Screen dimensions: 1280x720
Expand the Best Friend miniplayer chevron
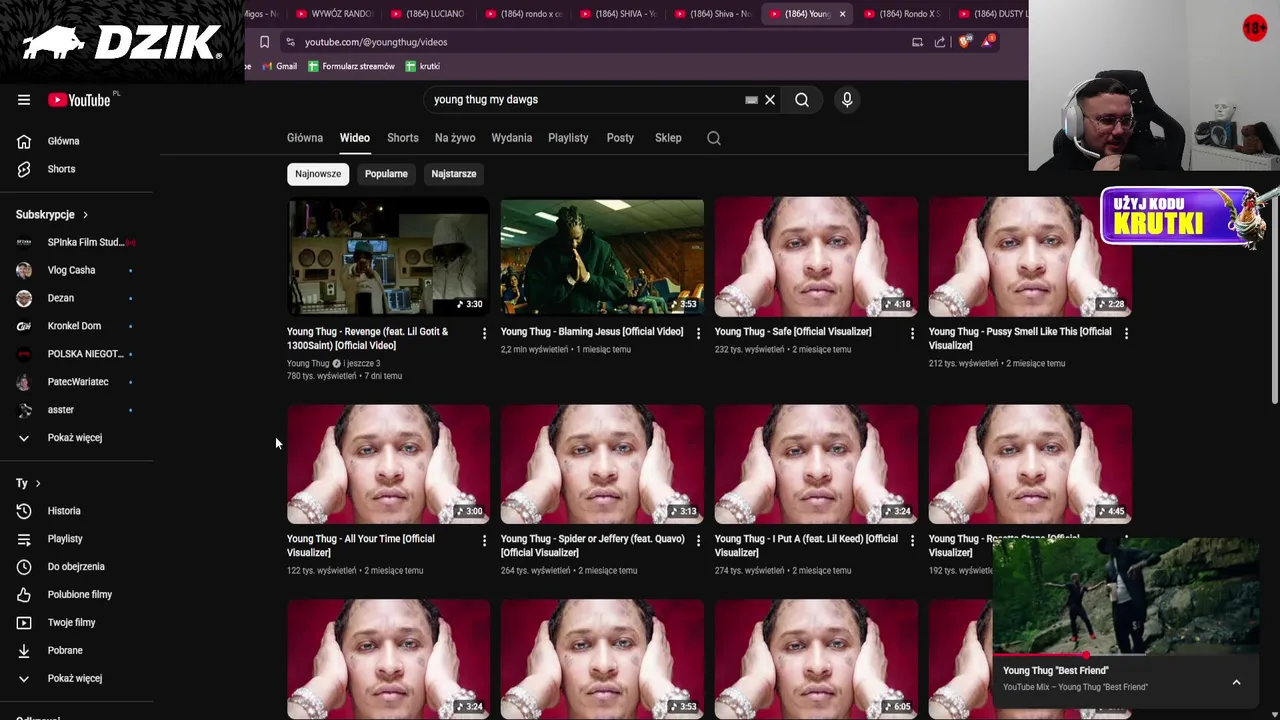(1236, 682)
